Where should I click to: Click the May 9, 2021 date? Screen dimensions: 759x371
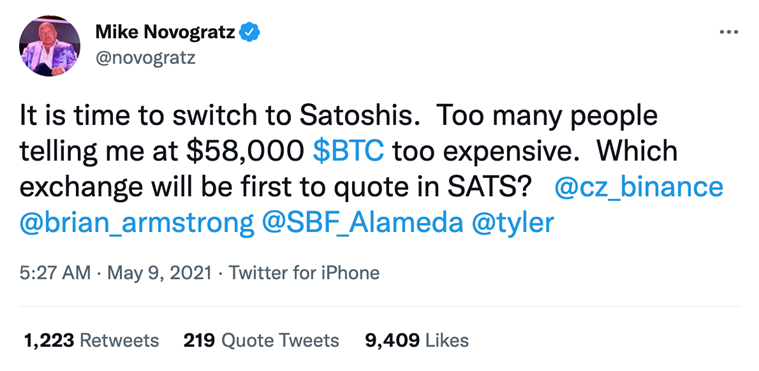point(159,273)
